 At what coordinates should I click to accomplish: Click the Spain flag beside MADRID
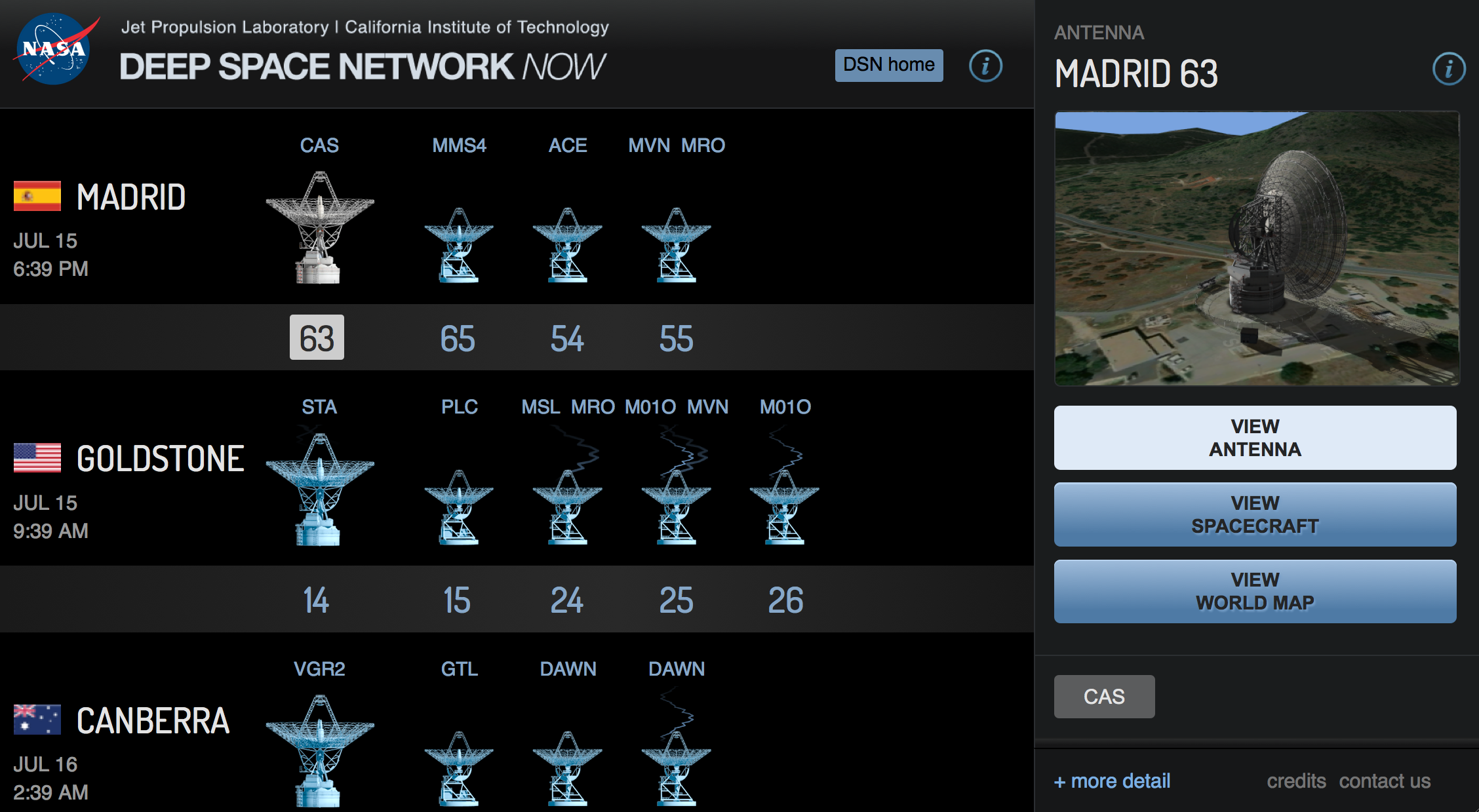tap(37, 196)
